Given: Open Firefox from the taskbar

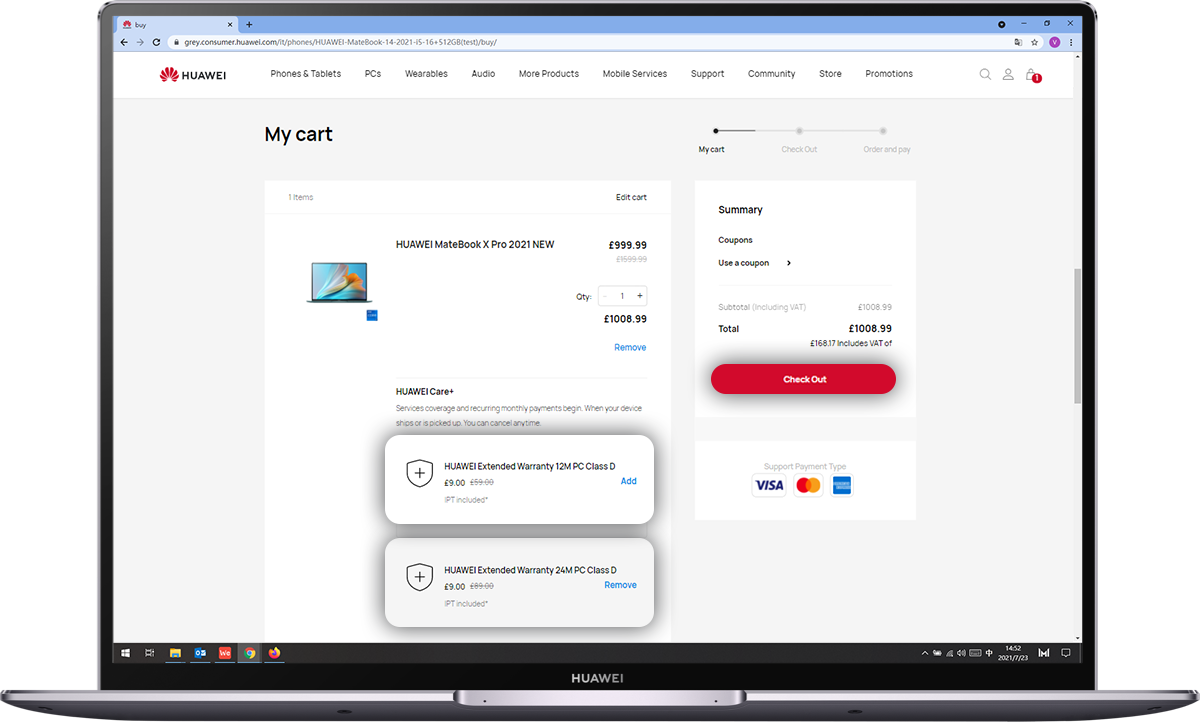Looking at the screenshot, I should [x=275, y=653].
